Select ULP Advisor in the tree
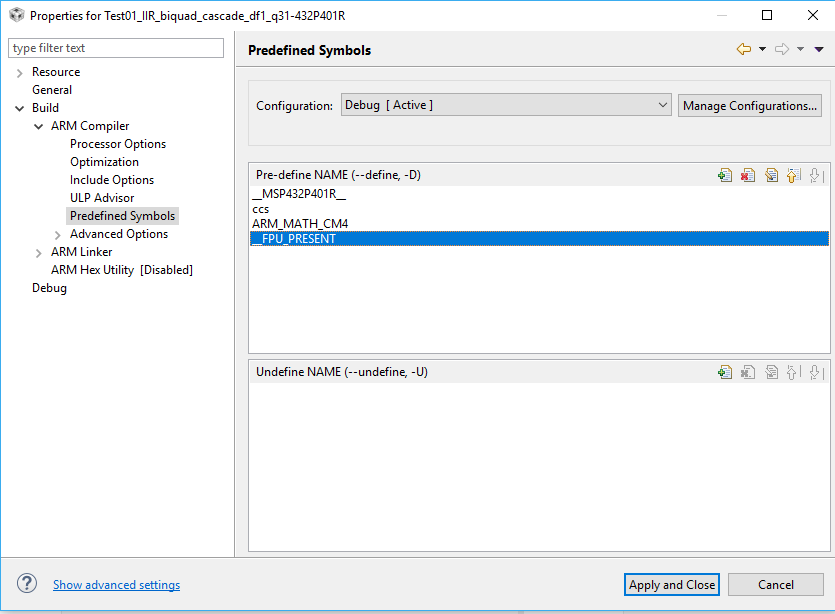Image resolution: width=835 pixels, height=614 pixels. (102, 198)
